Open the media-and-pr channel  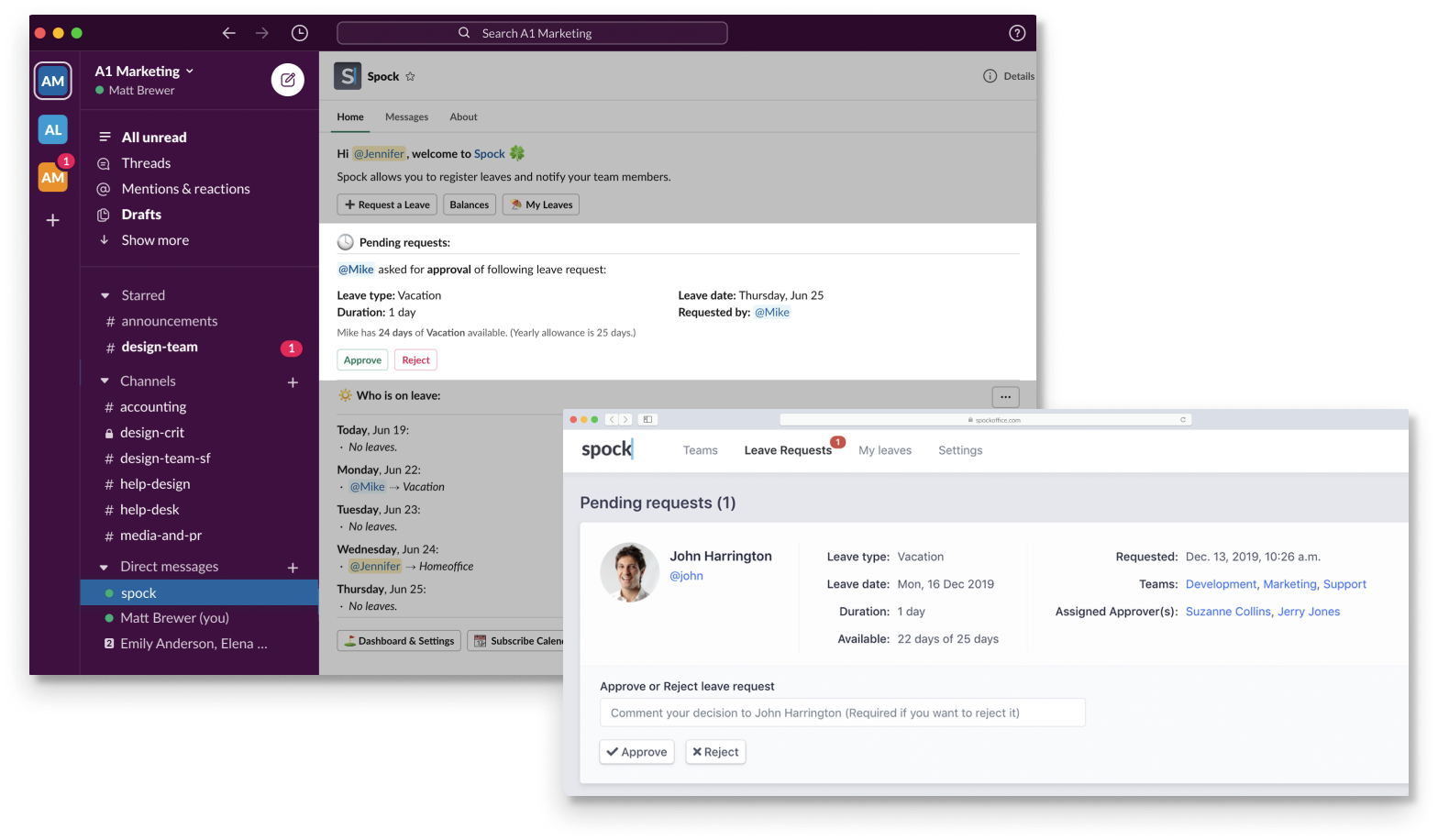coord(160,536)
